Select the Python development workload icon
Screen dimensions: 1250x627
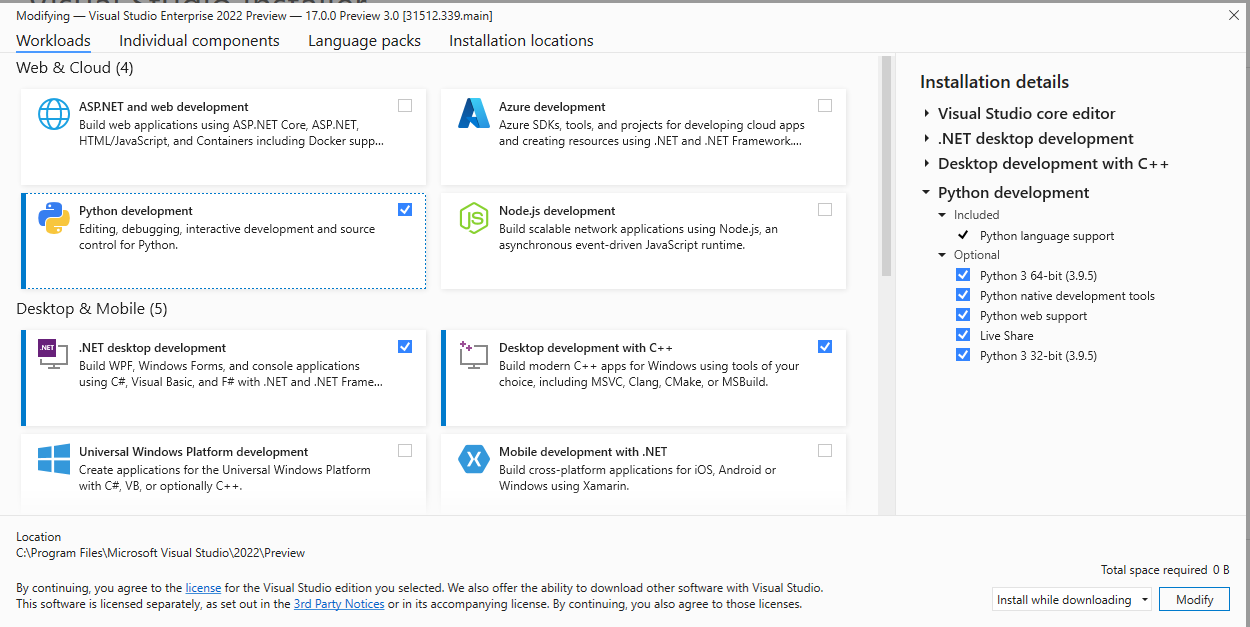click(53, 218)
